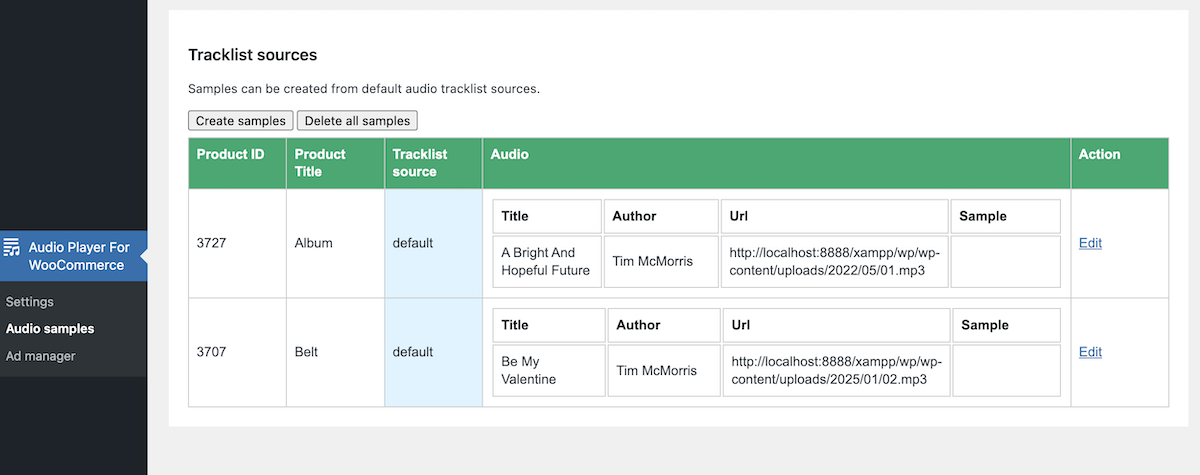Click the Product Title column header
The height and width of the screenshot is (475, 1200).
point(320,163)
